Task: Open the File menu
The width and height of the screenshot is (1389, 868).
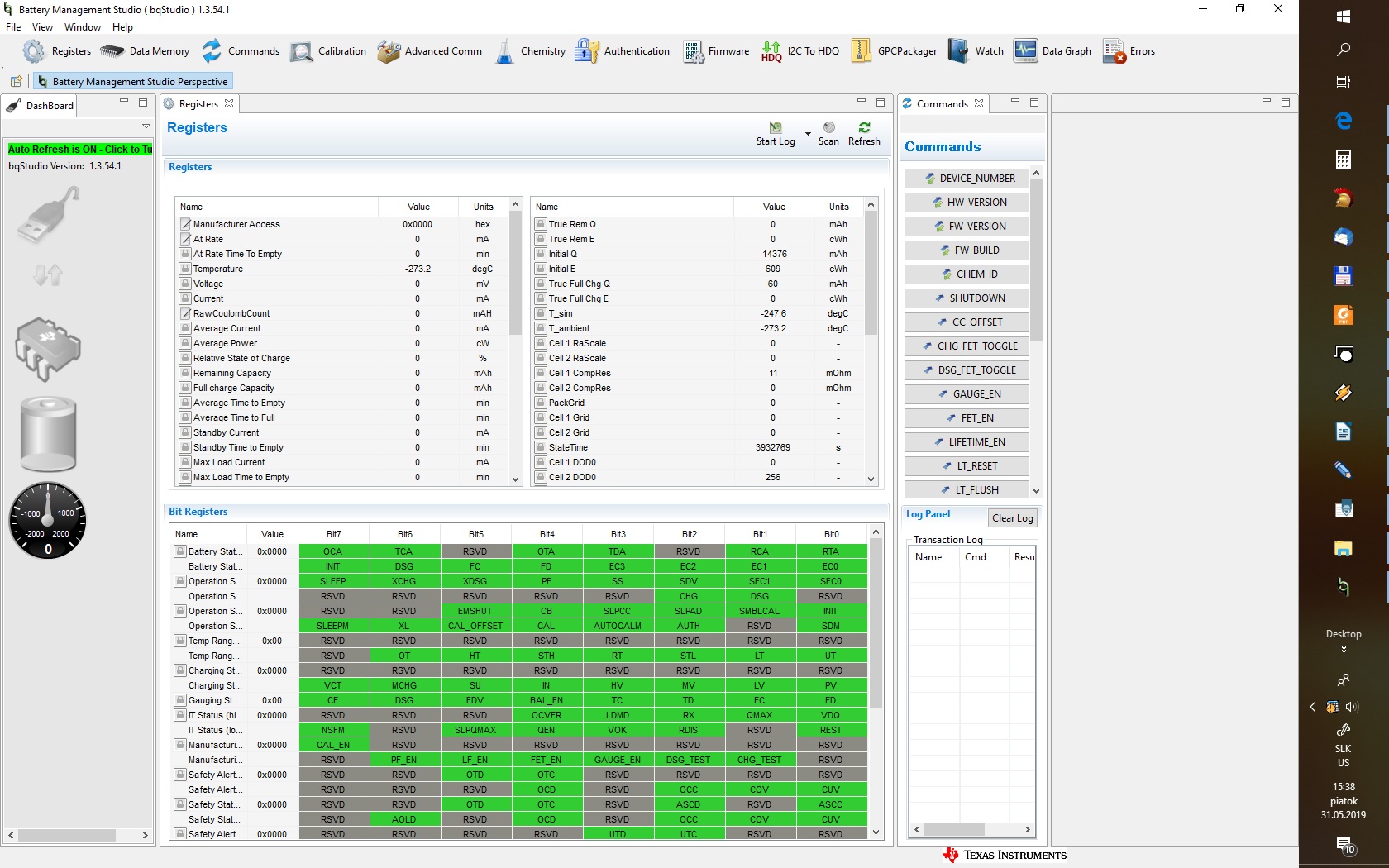Action: pyautogui.click(x=13, y=27)
